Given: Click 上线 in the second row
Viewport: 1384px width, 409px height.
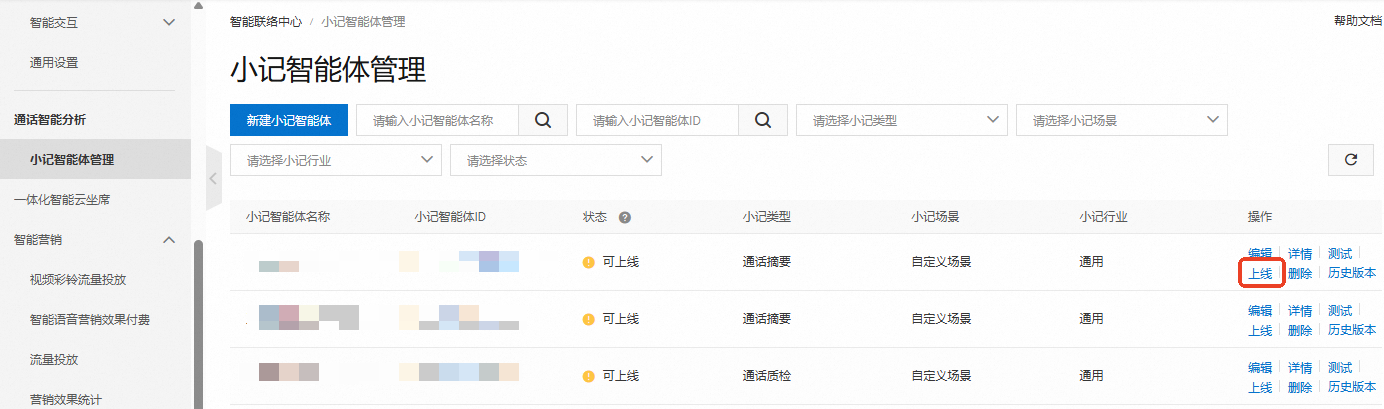Looking at the screenshot, I should tap(1260, 330).
